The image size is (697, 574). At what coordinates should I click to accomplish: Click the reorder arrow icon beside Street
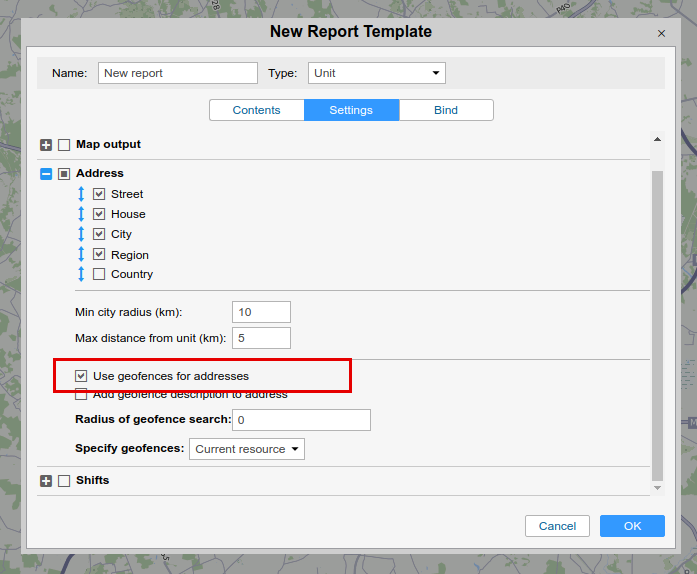[81, 194]
